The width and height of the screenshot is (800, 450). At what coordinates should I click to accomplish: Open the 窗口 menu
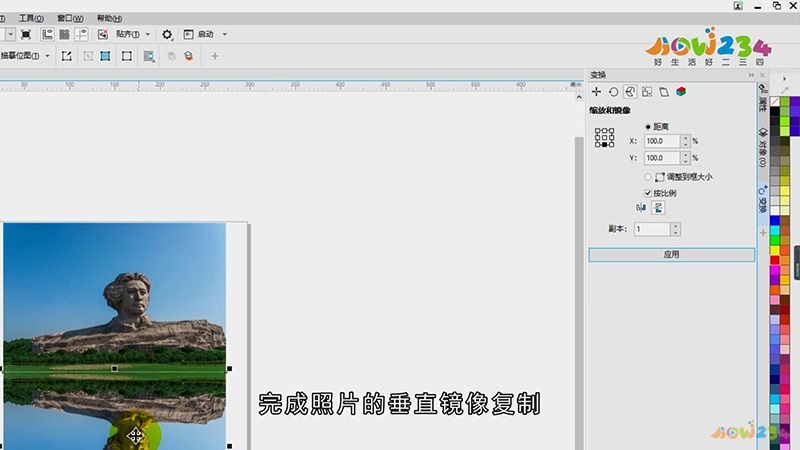tap(70, 18)
